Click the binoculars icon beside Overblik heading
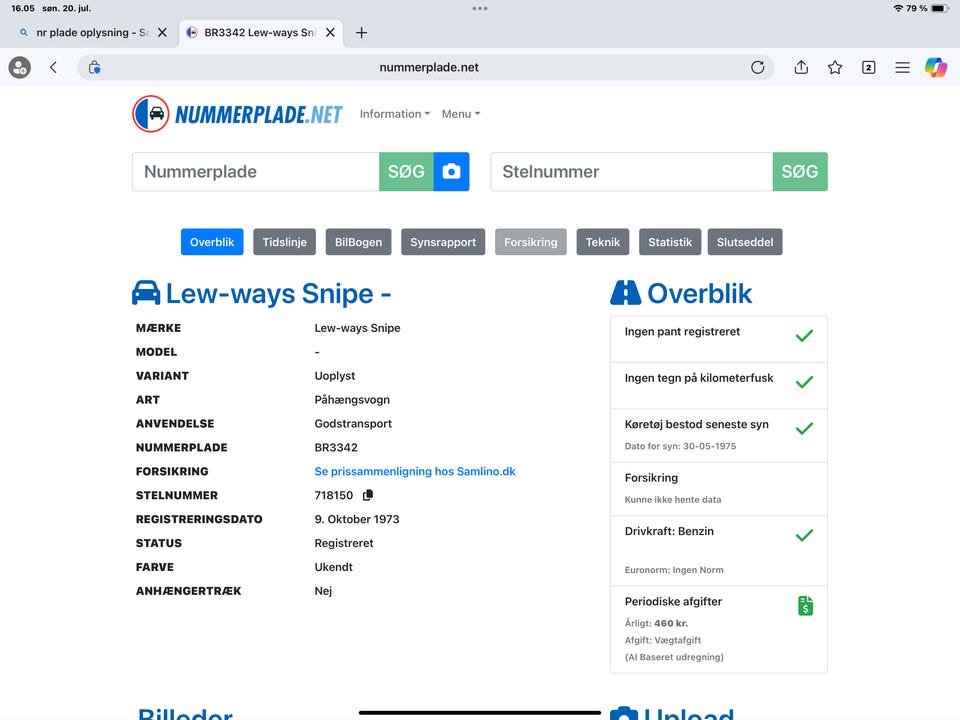 (625, 293)
